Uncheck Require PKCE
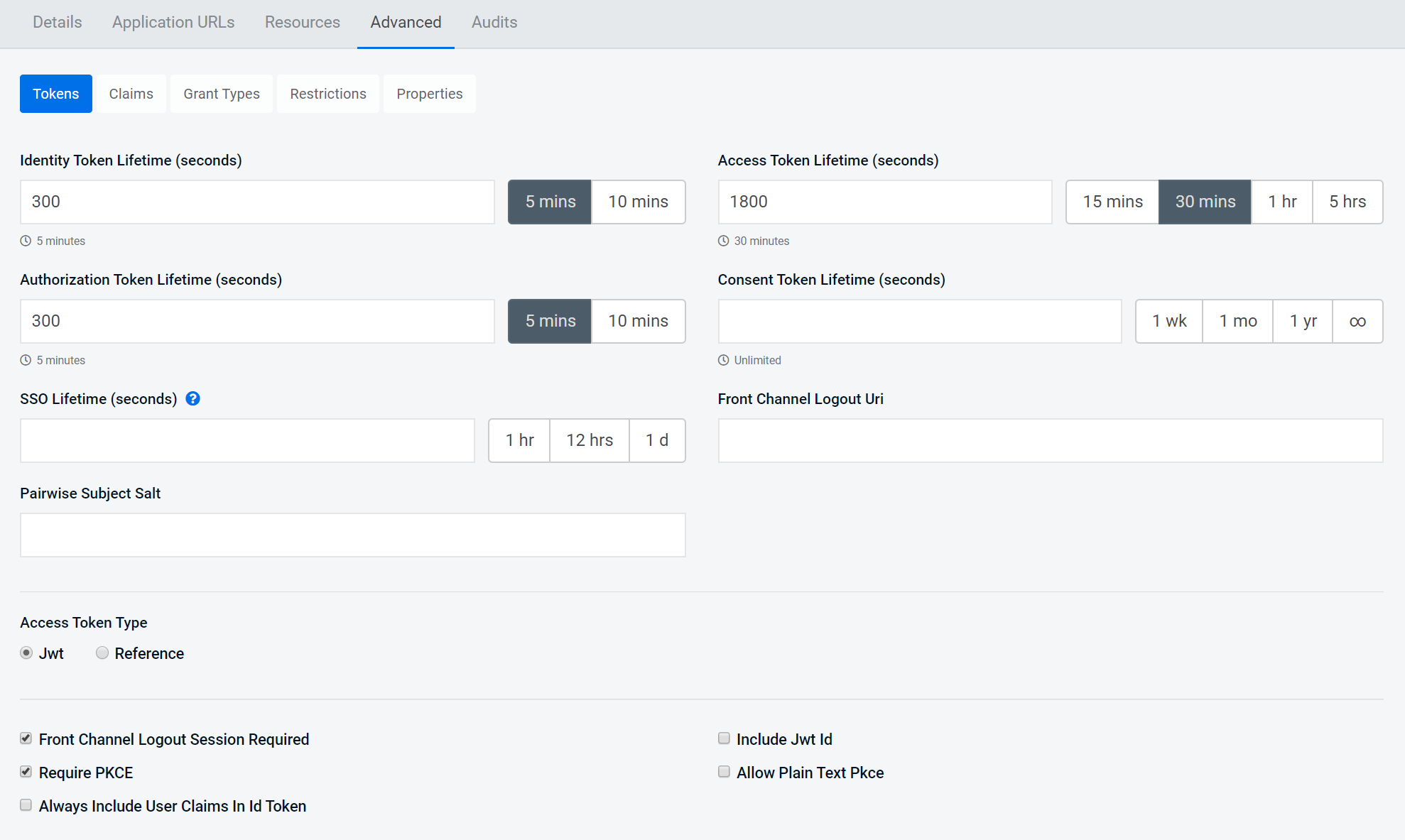Screen dimensions: 1405x840 pos(26,772)
